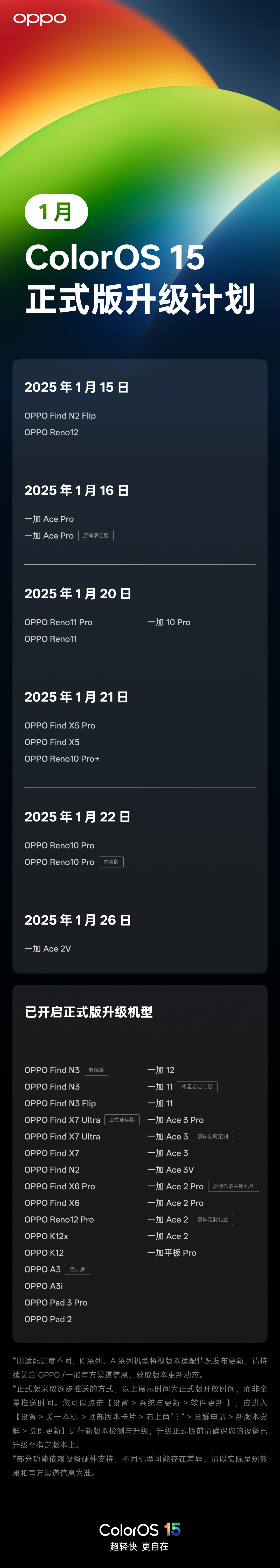Click the 星耀版 tag next to Reno10 Pro
Image resolution: width=280 pixels, height=1568 pixels.
tap(111, 862)
